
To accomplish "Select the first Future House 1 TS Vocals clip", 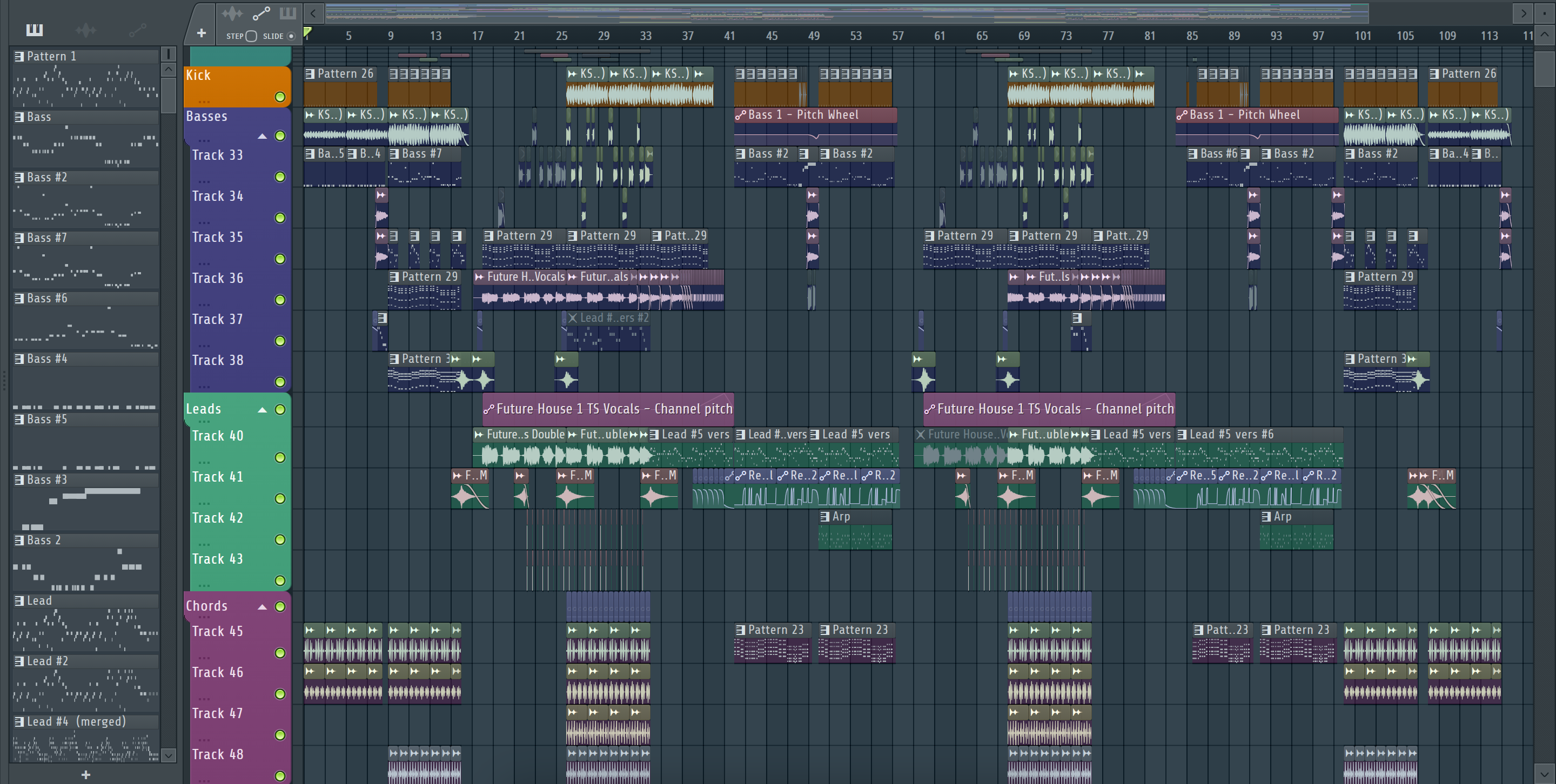I will click(608, 409).
